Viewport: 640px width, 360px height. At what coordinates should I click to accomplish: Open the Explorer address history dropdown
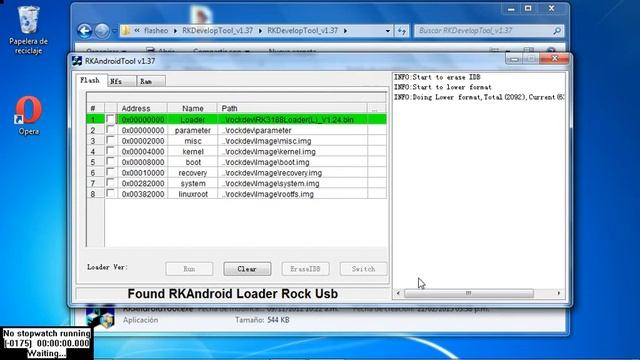point(387,31)
